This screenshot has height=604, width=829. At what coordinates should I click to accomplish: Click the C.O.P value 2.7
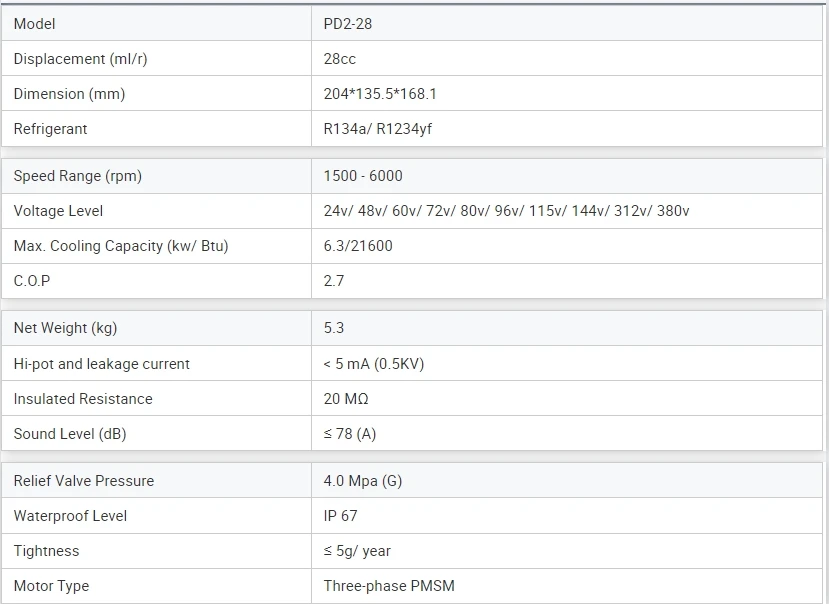334,281
